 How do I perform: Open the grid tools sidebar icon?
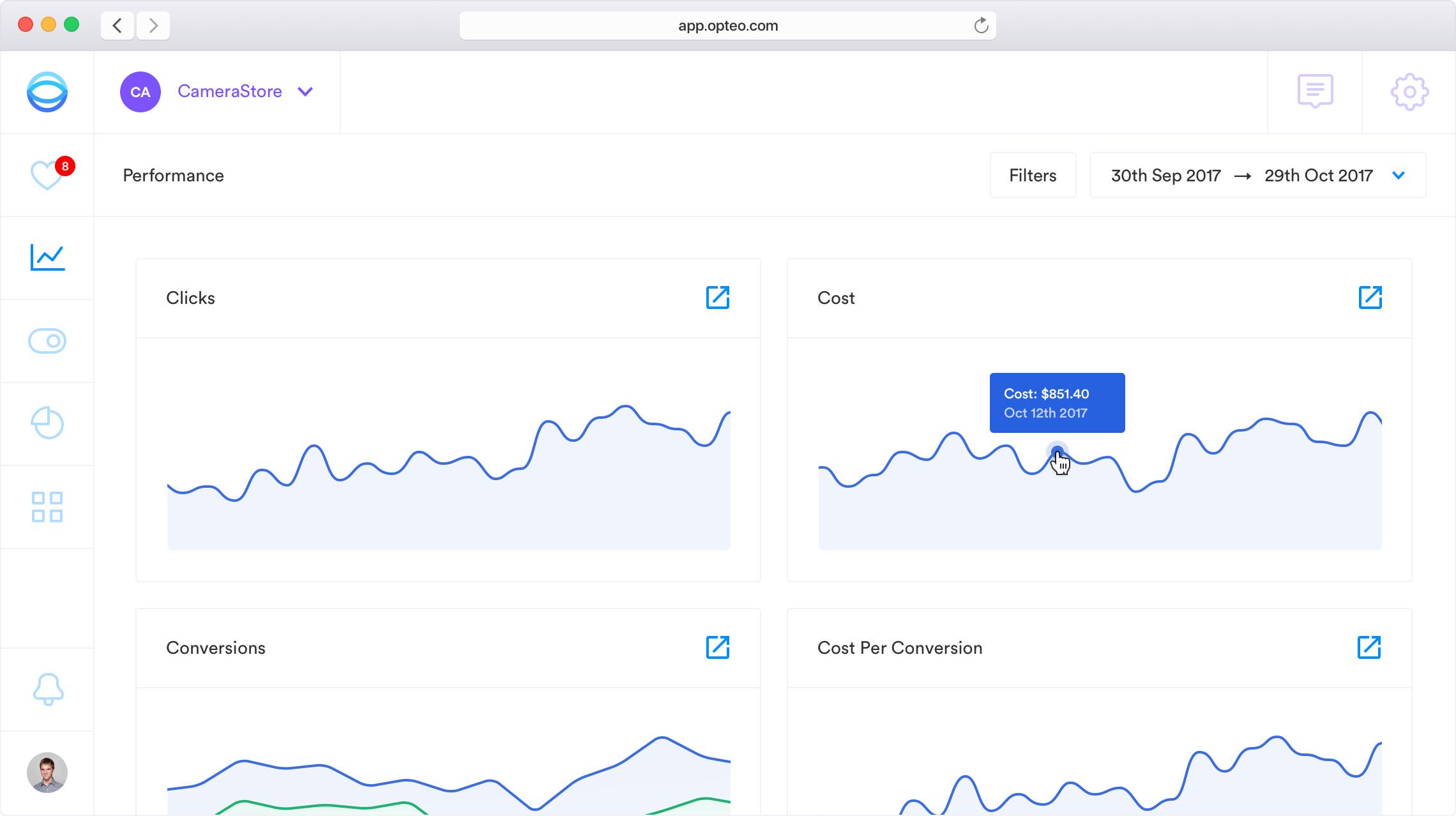tap(47, 507)
